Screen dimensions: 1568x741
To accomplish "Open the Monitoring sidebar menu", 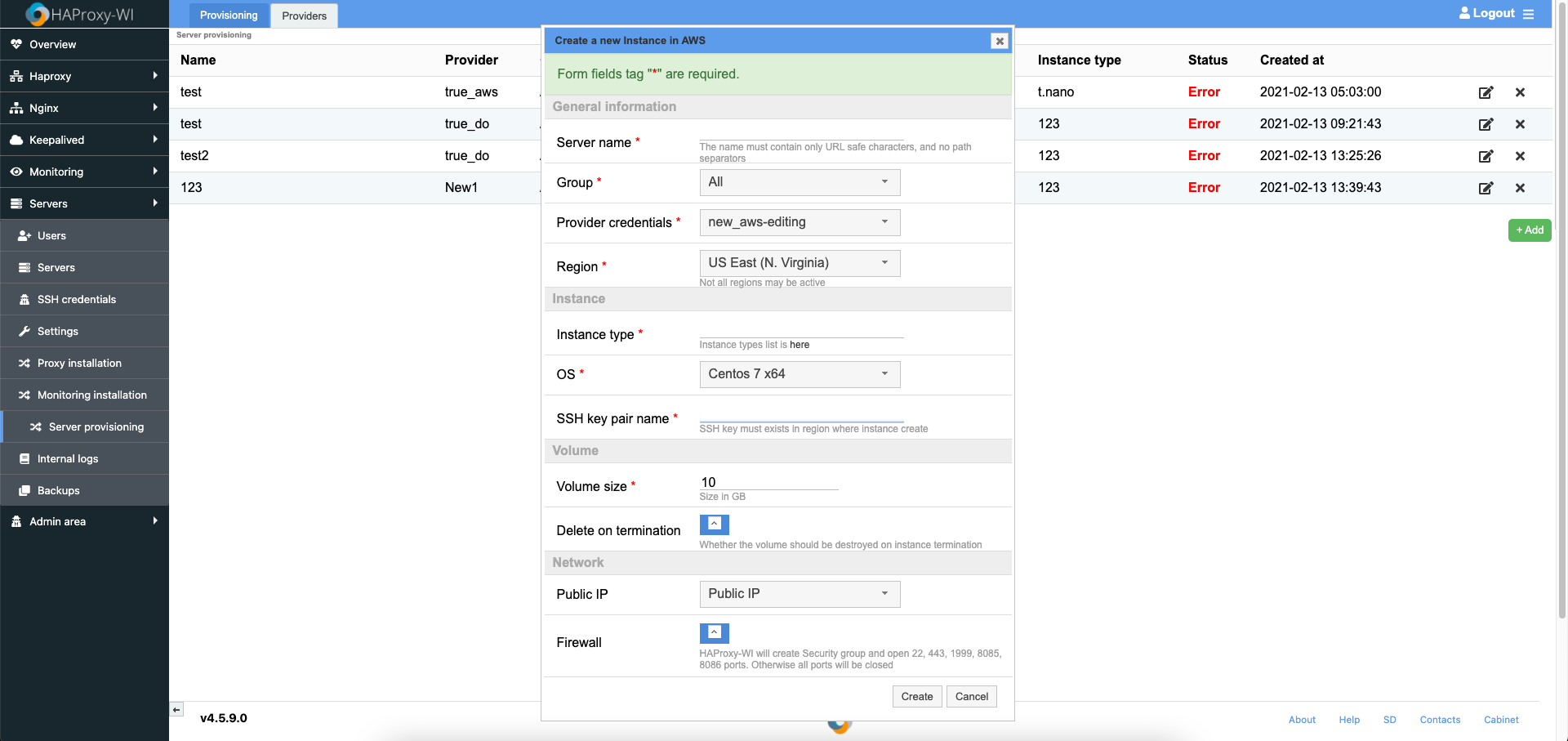I will (x=84, y=172).
